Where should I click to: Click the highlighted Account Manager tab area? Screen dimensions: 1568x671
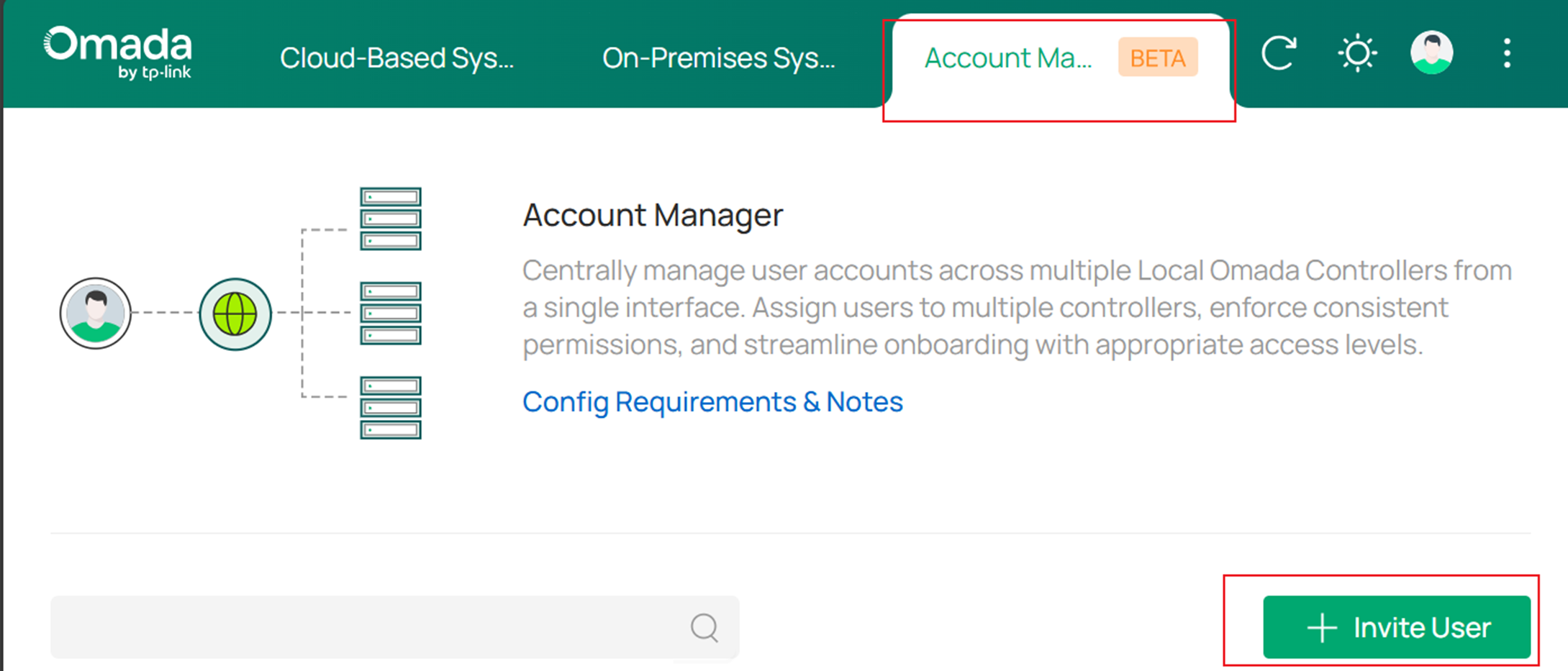1058,68
